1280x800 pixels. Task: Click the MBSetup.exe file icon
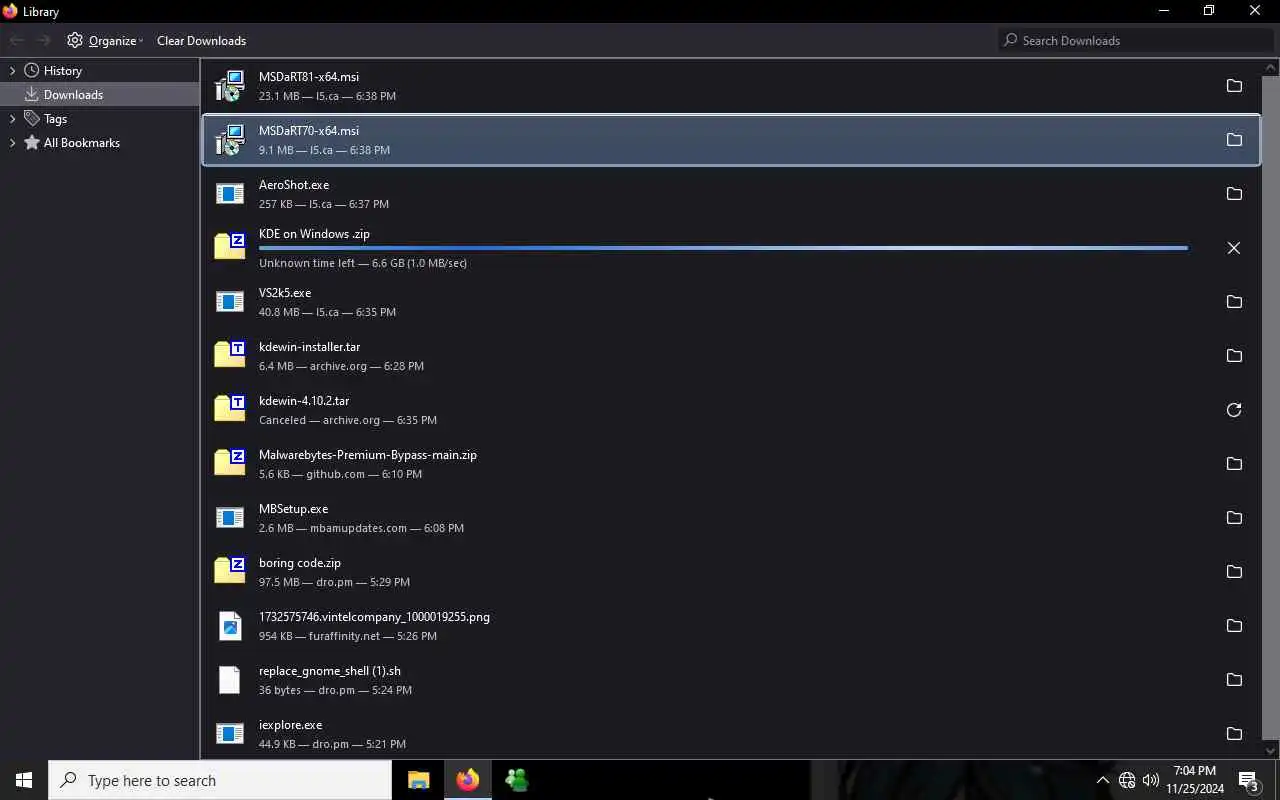tap(230, 518)
